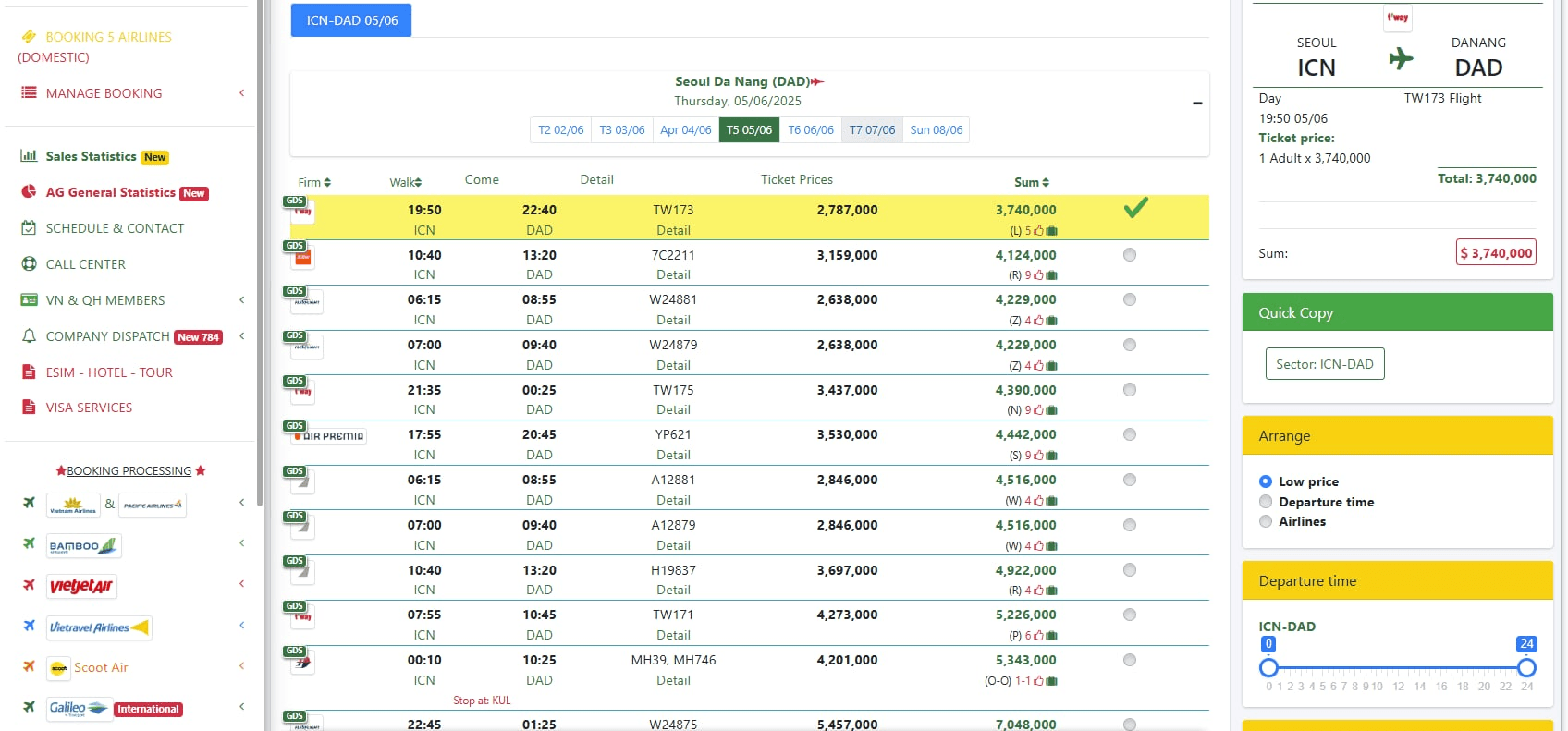
Task: Click the ID card icon for VN & QH Members
Action: [x=29, y=300]
